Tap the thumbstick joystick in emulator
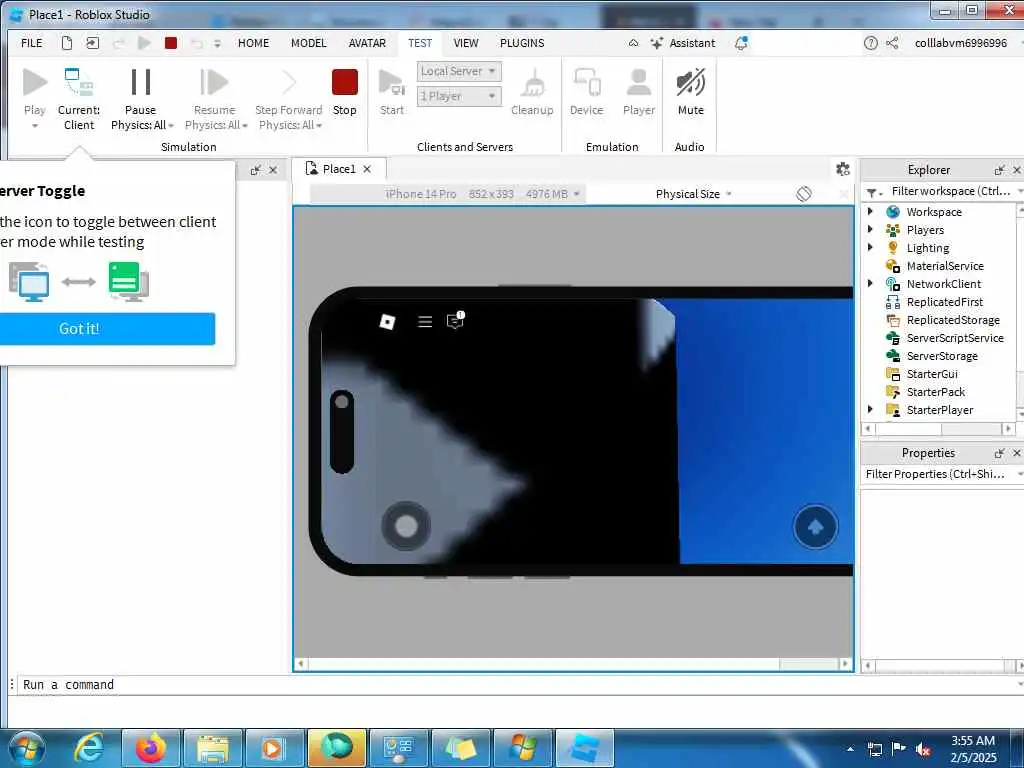1024x768 pixels. (x=406, y=525)
